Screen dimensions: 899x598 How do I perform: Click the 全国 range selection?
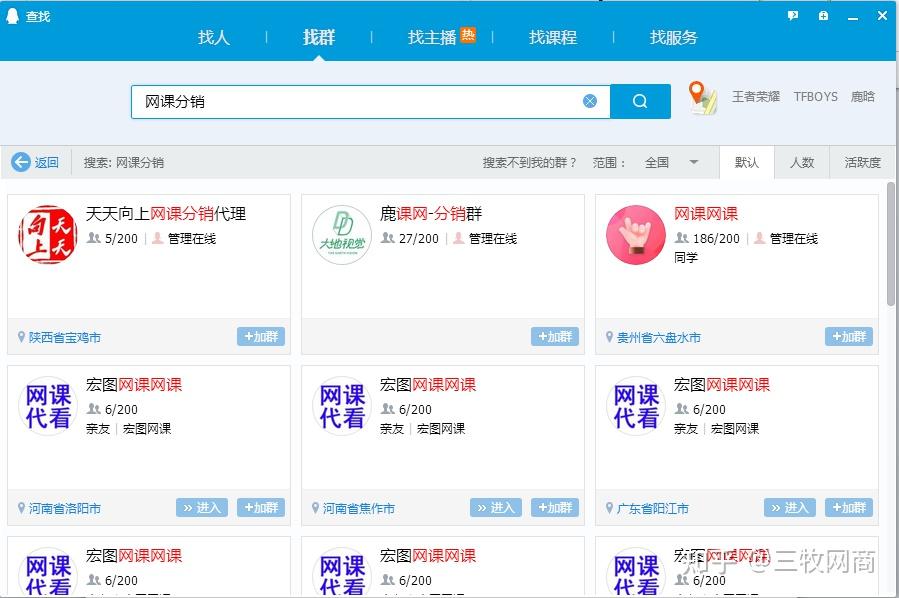(x=656, y=163)
